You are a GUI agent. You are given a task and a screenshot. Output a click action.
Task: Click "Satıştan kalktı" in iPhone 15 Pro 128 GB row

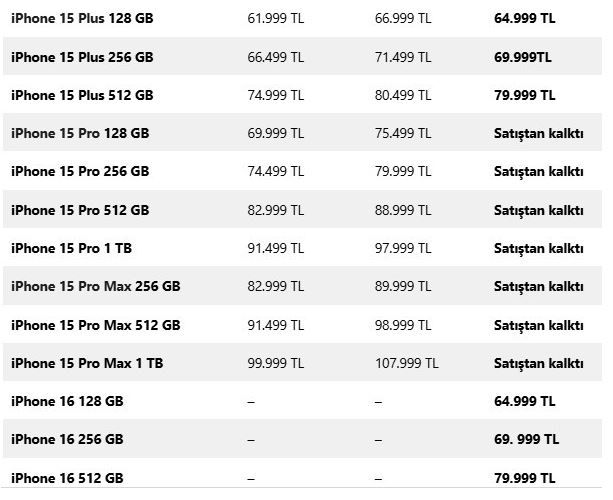click(x=538, y=133)
